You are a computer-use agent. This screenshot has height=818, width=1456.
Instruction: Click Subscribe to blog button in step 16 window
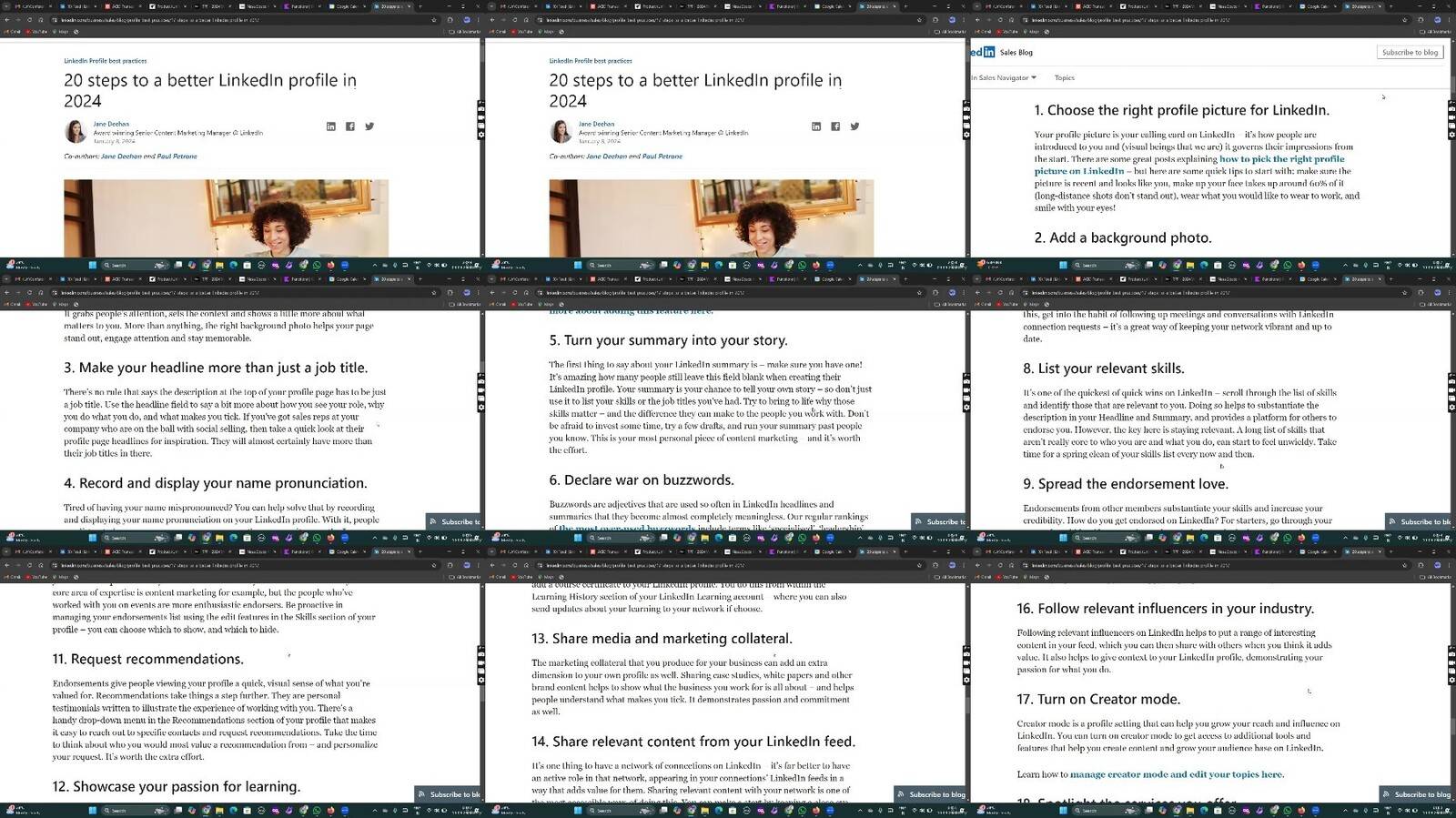point(1416,794)
